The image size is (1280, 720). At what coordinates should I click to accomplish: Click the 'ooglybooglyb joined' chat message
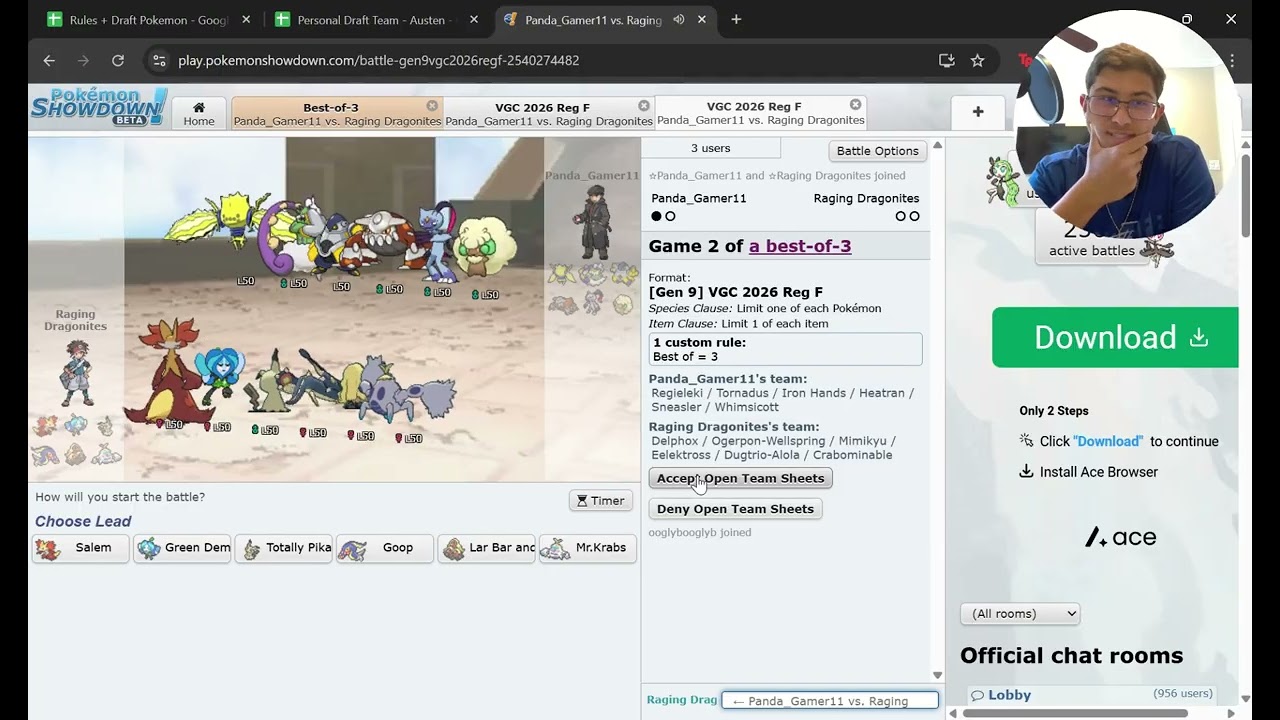700,532
